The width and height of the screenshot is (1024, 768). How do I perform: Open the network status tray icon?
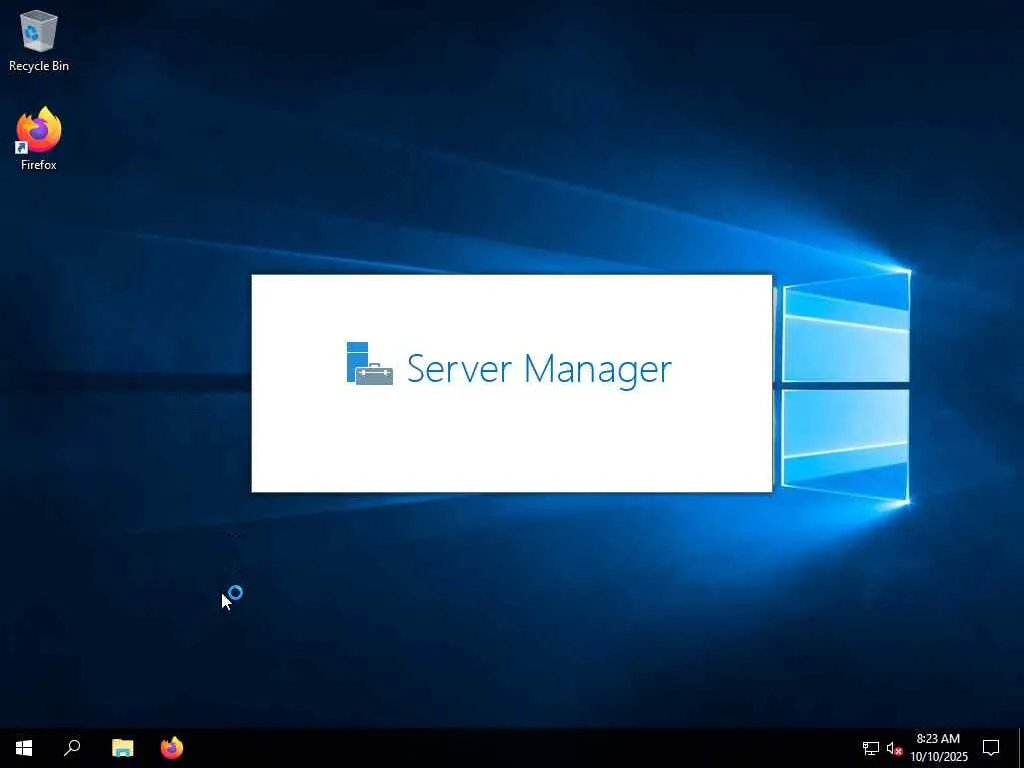tap(871, 748)
